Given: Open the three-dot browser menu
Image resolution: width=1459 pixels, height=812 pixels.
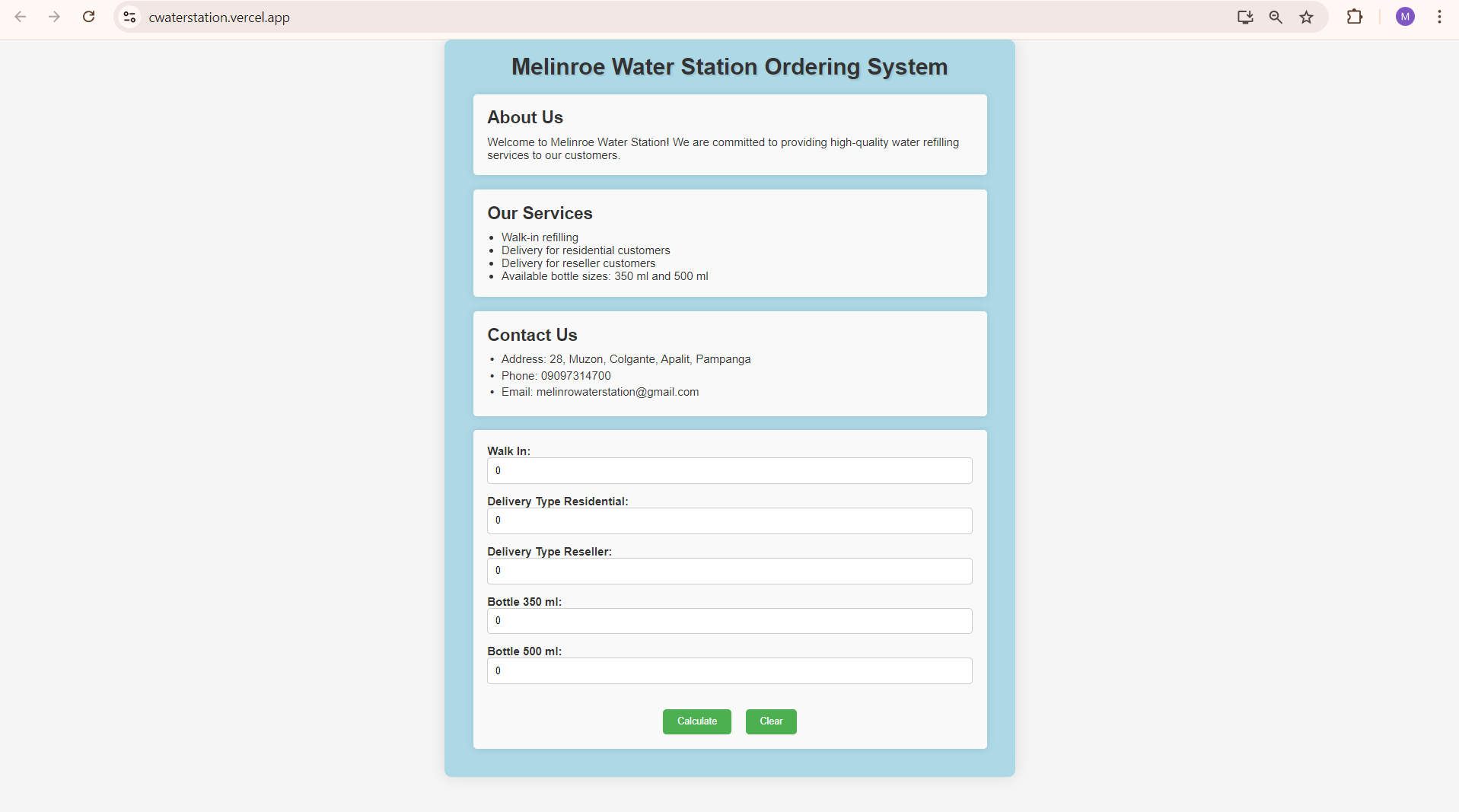Looking at the screenshot, I should (x=1438, y=17).
